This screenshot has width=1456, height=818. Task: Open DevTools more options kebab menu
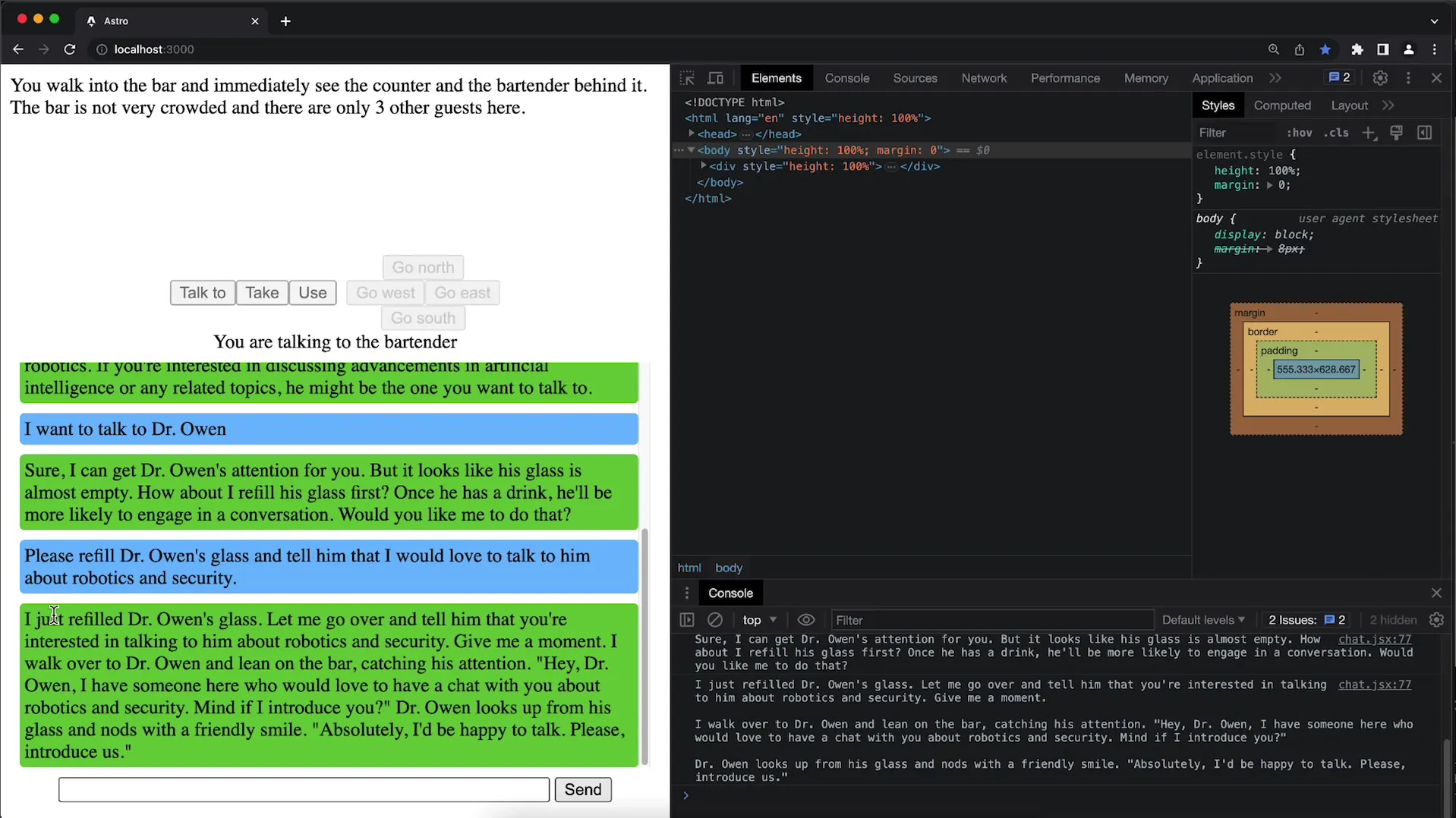1408,78
